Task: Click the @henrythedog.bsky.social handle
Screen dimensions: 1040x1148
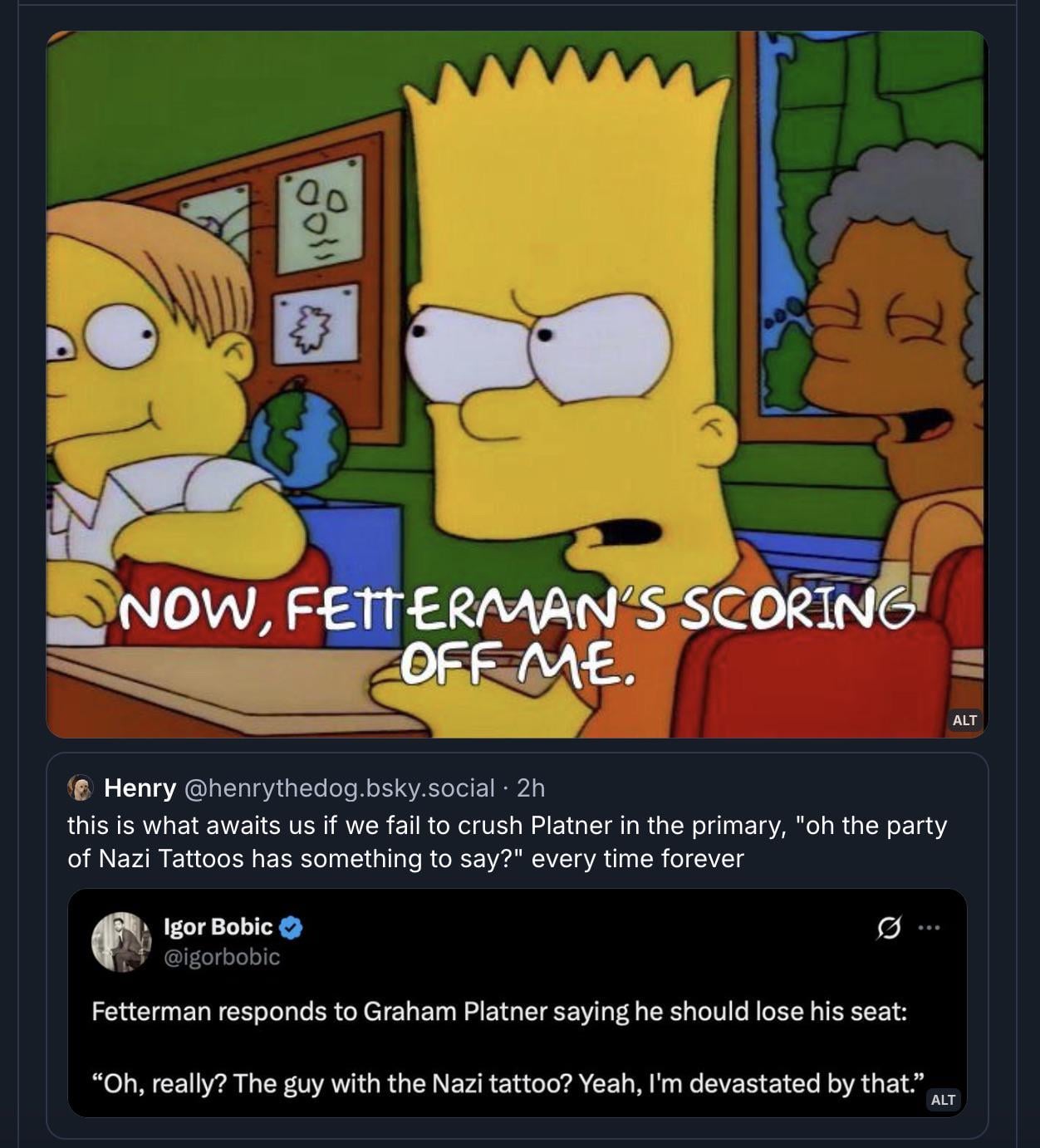Action: coord(339,787)
